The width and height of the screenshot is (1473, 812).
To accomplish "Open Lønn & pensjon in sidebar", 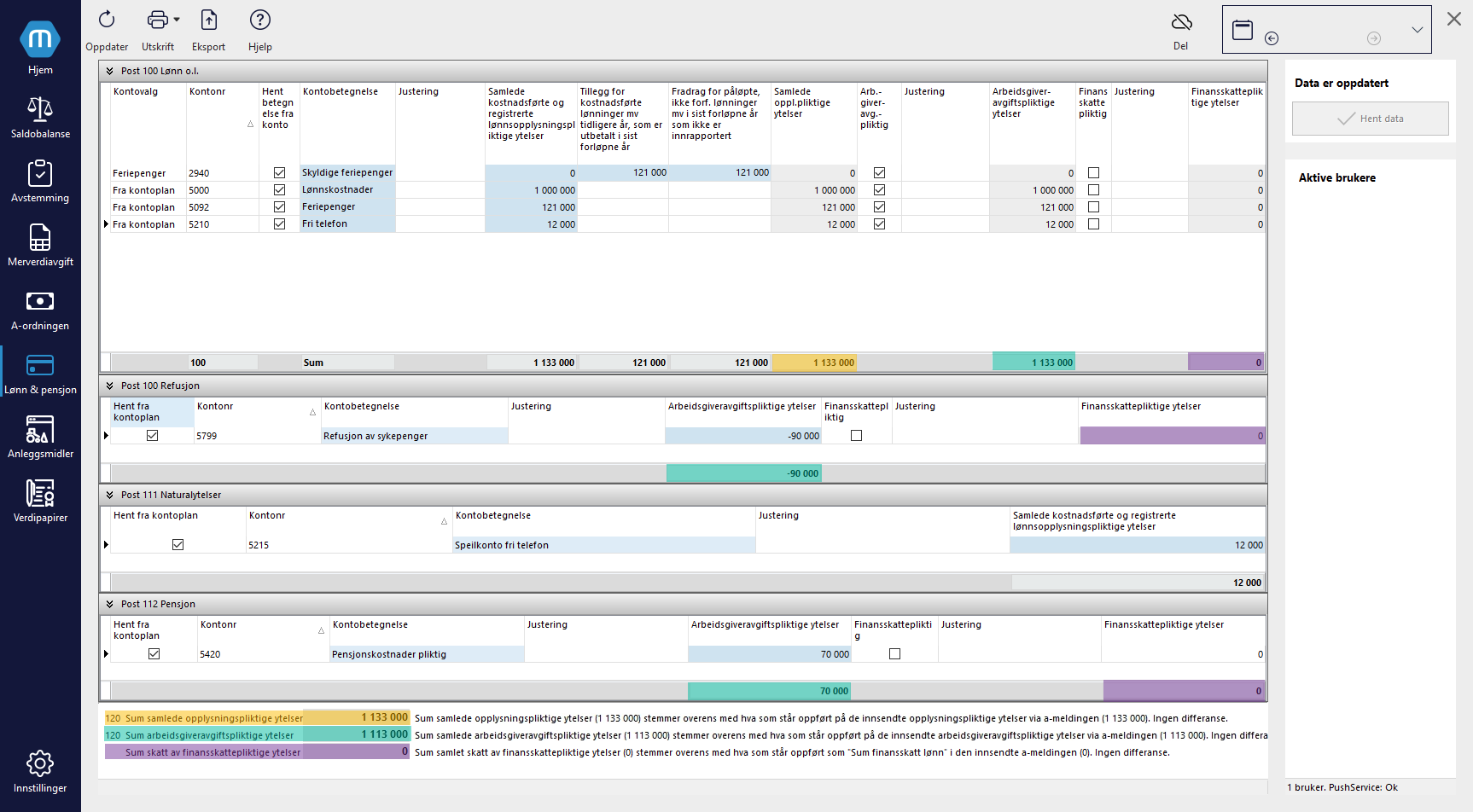I will (40, 373).
